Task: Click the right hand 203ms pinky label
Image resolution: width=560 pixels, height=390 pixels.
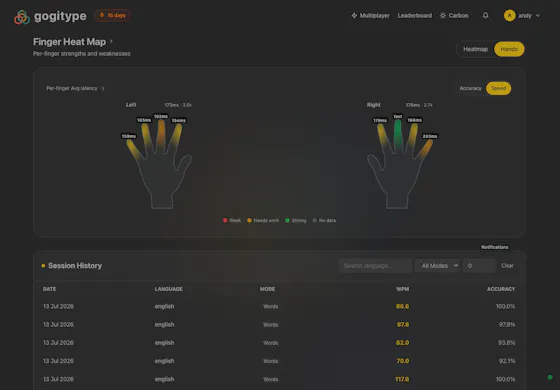Action: pyautogui.click(x=430, y=136)
